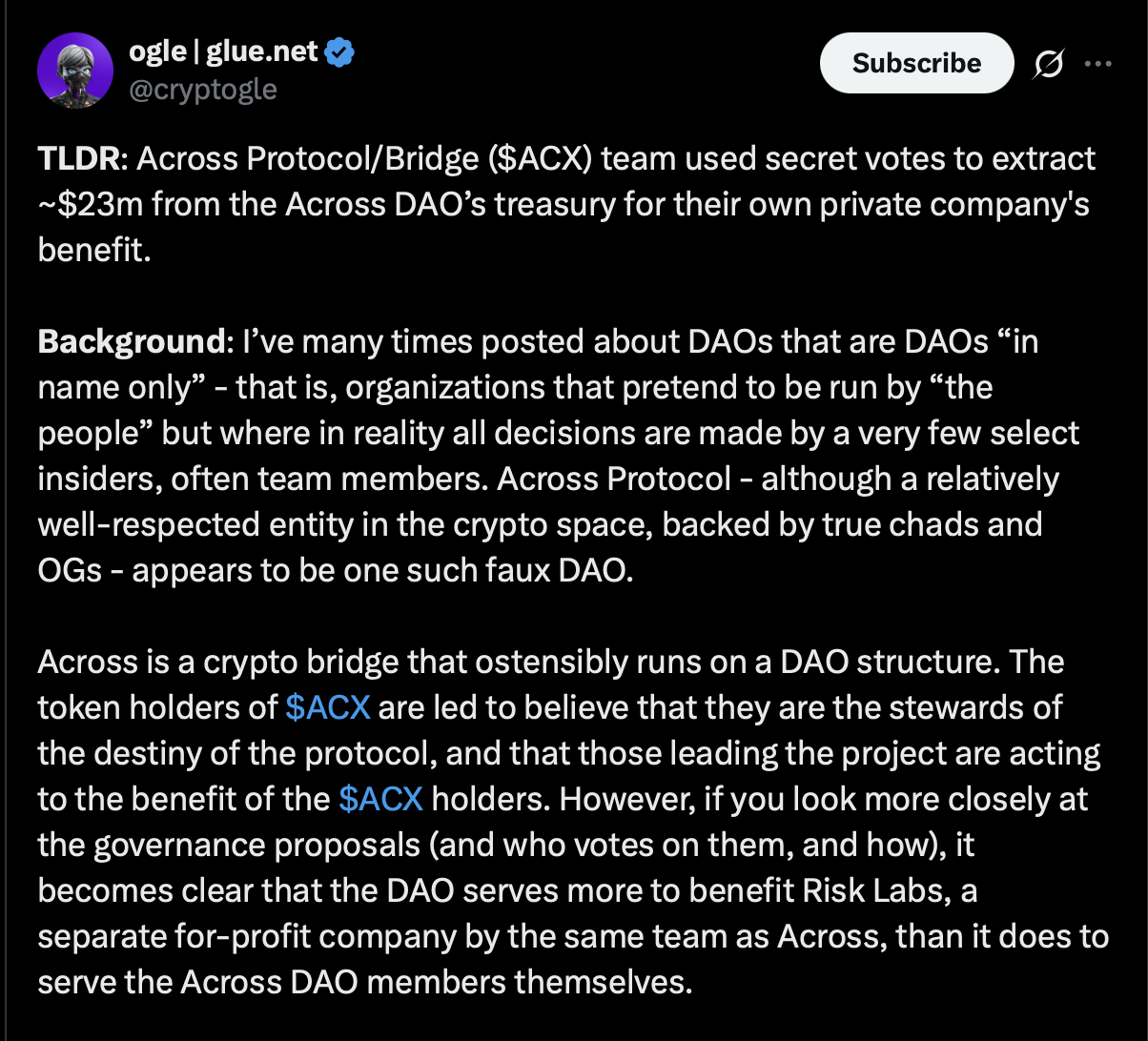This screenshot has height=1041, width=1148.
Task: Click the white ($ACX) text in TLDR line
Action: [x=541, y=158]
